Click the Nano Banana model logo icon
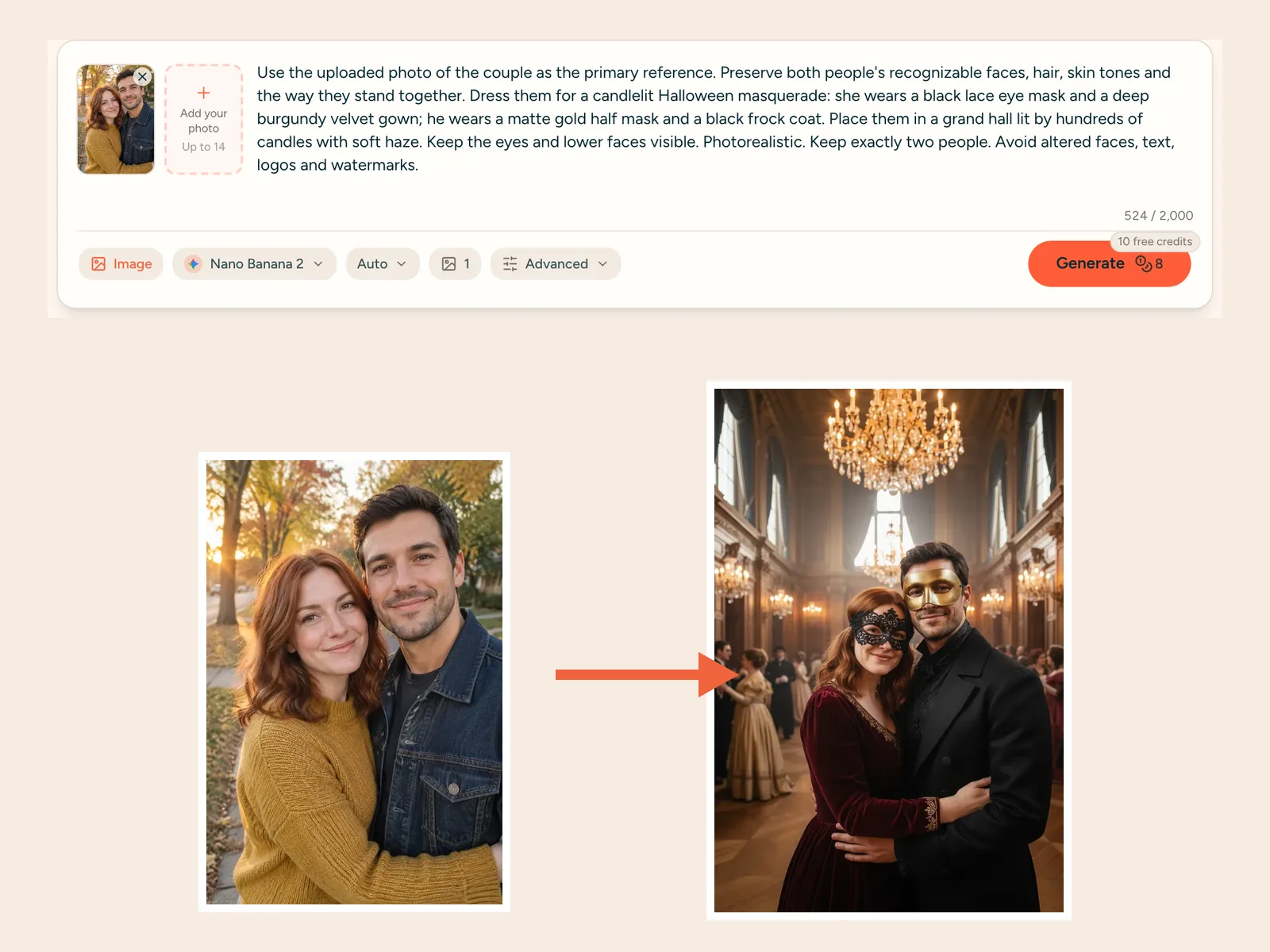Screen dimensions: 1270x952 pyautogui.click(x=193, y=264)
